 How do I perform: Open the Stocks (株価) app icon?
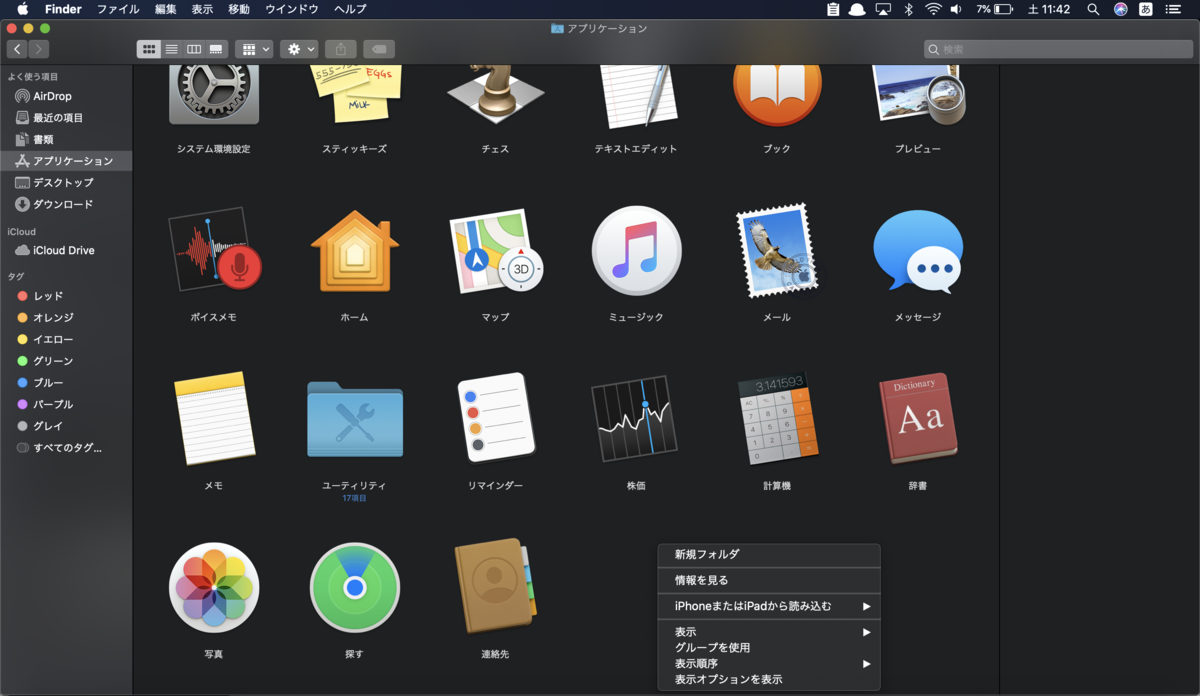(636, 418)
